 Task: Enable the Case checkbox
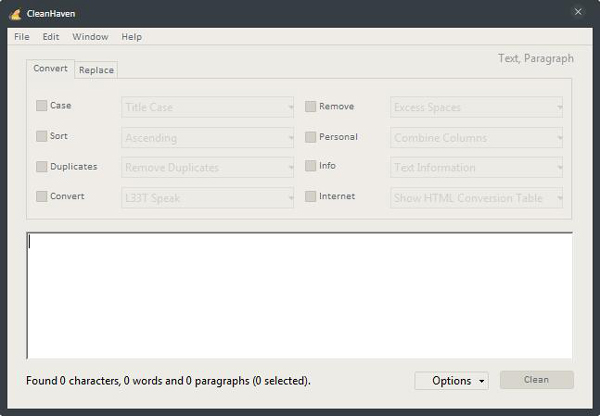(41, 106)
